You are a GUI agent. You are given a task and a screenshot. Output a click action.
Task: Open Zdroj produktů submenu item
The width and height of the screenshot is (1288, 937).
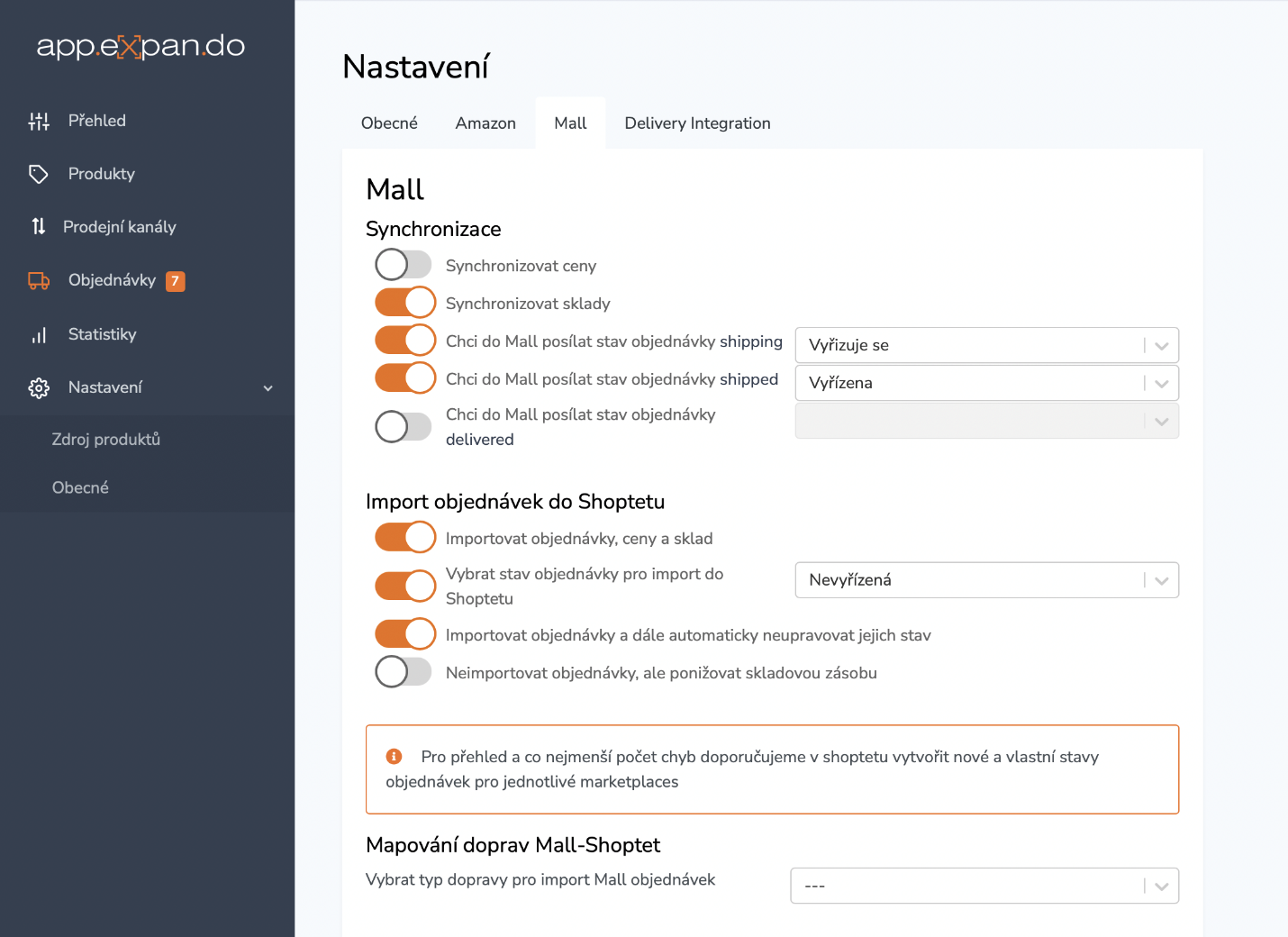point(105,440)
